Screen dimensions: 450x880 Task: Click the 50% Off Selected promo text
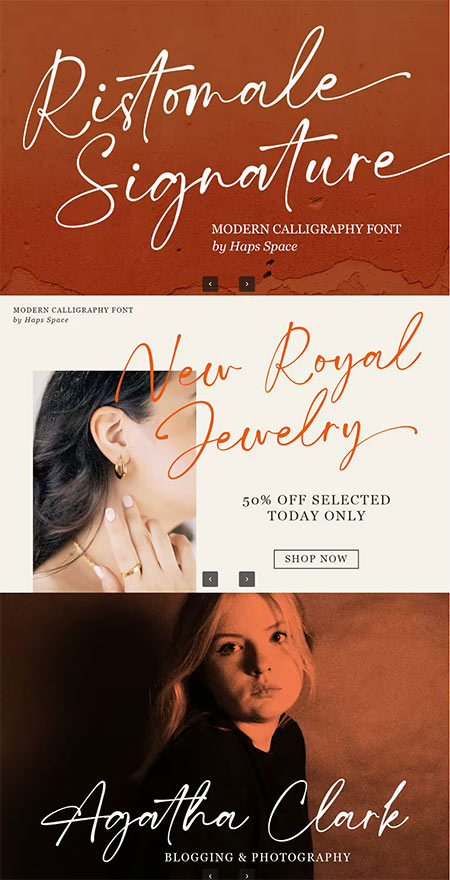point(316,500)
